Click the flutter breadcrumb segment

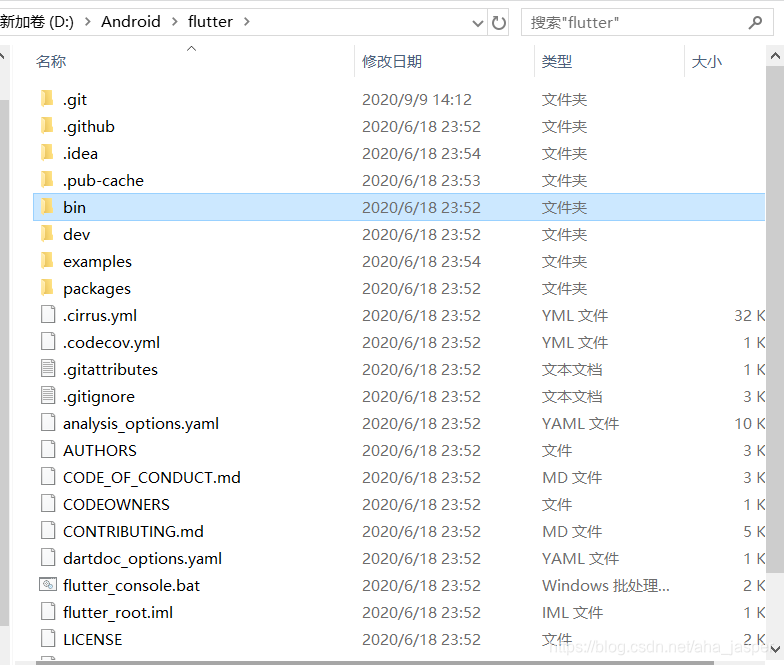point(210,22)
